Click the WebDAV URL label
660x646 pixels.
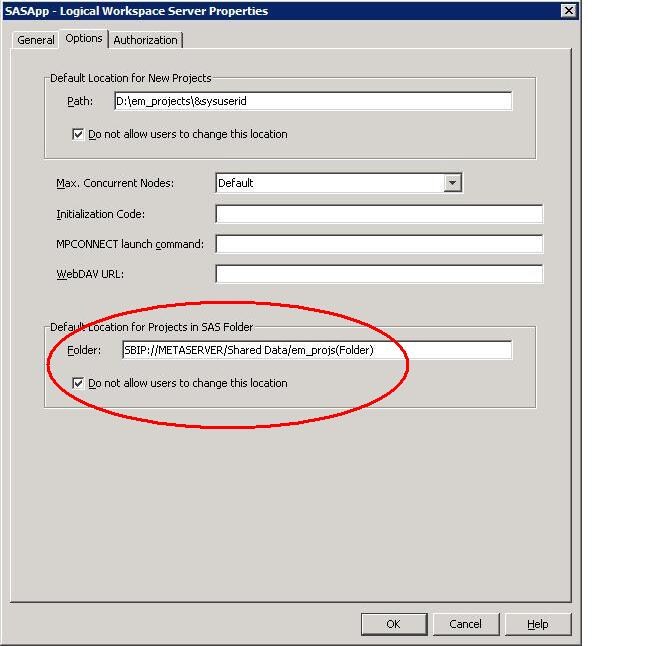(x=90, y=275)
